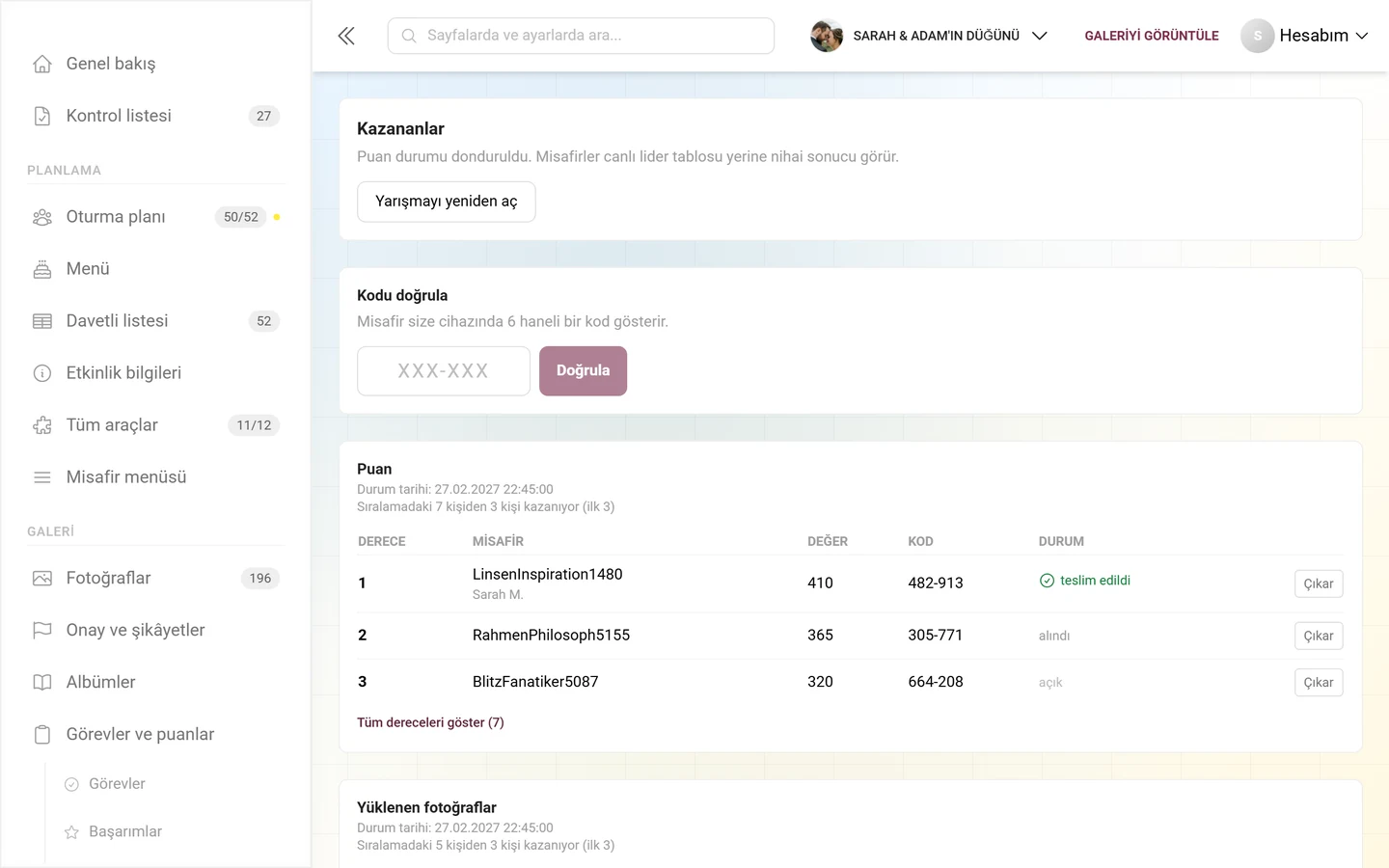
Task: Collapse the sidebar with the double-chevron icon
Action: tap(346, 36)
